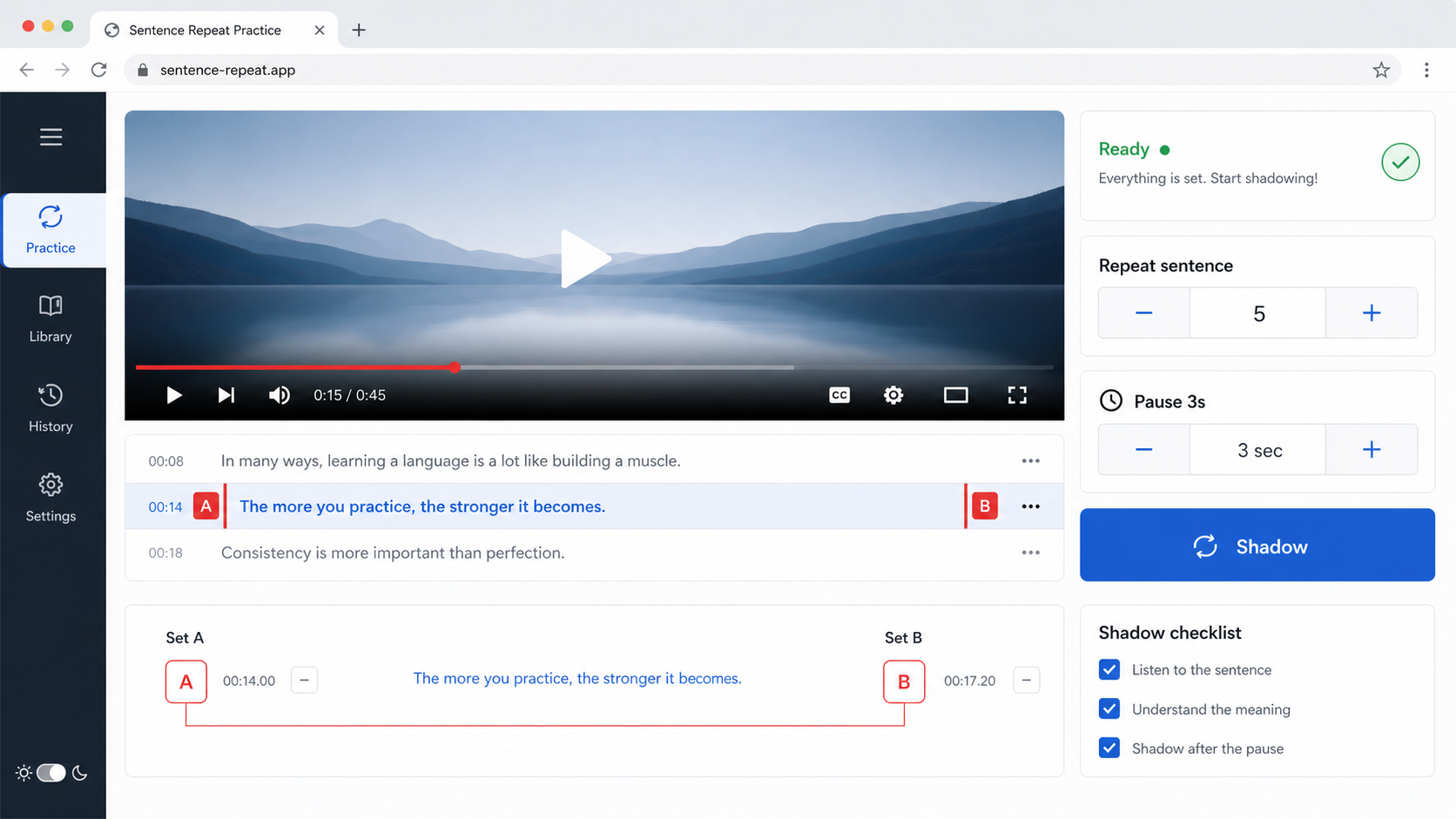Image resolution: width=1456 pixels, height=819 pixels.
Task: Decrease Repeat sentence count
Action: pyautogui.click(x=1144, y=313)
